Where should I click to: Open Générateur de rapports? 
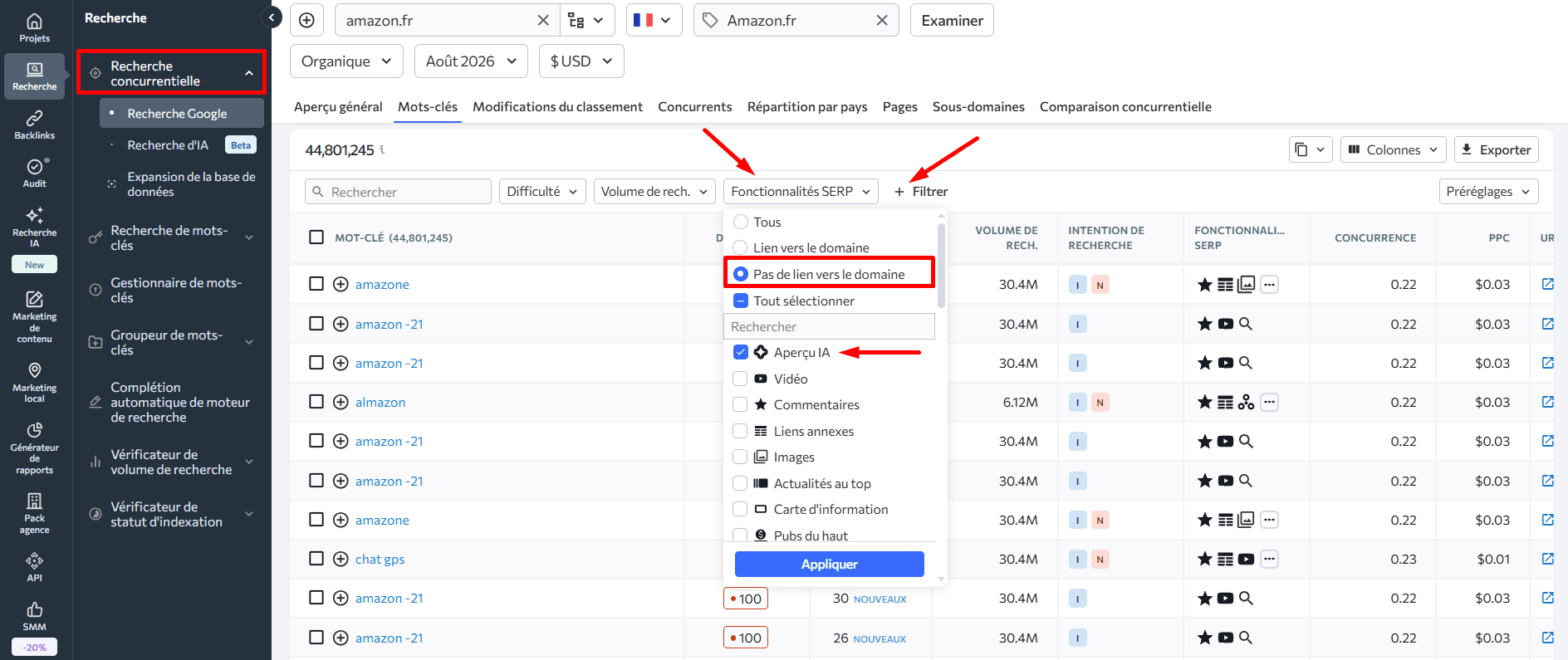[35, 447]
